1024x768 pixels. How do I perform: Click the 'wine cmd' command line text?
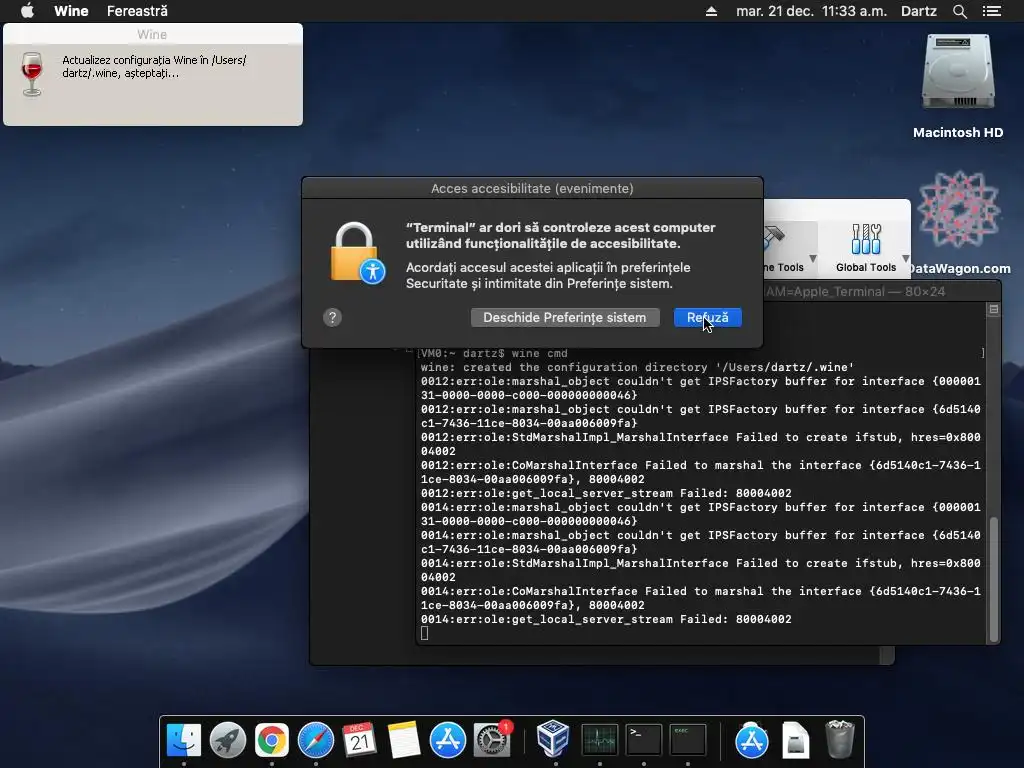(x=539, y=353)
